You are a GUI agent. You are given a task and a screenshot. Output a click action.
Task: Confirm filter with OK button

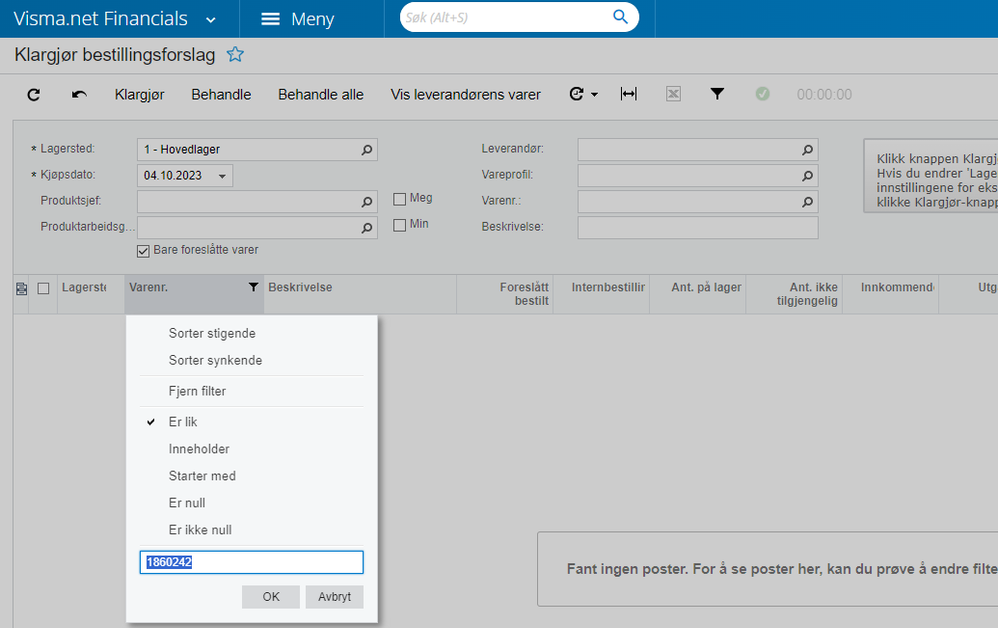click(x=271, y=597)
